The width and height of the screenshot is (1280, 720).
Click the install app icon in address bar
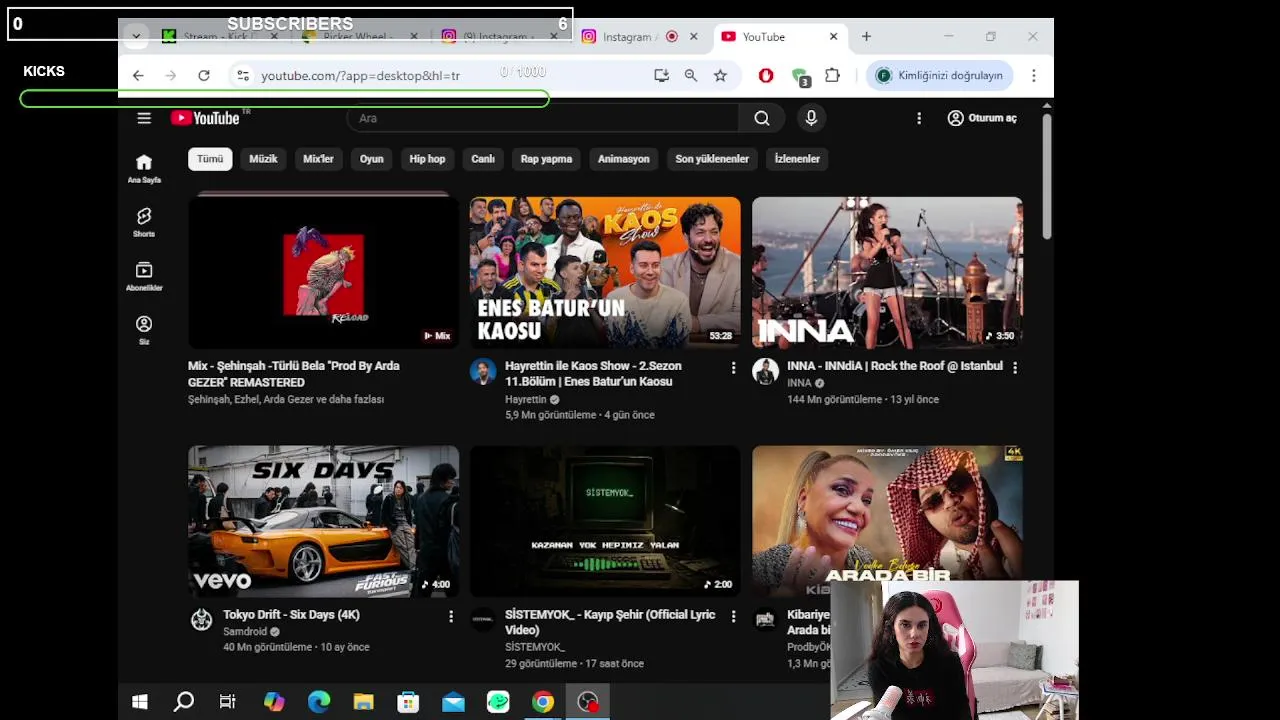(661, 75)
